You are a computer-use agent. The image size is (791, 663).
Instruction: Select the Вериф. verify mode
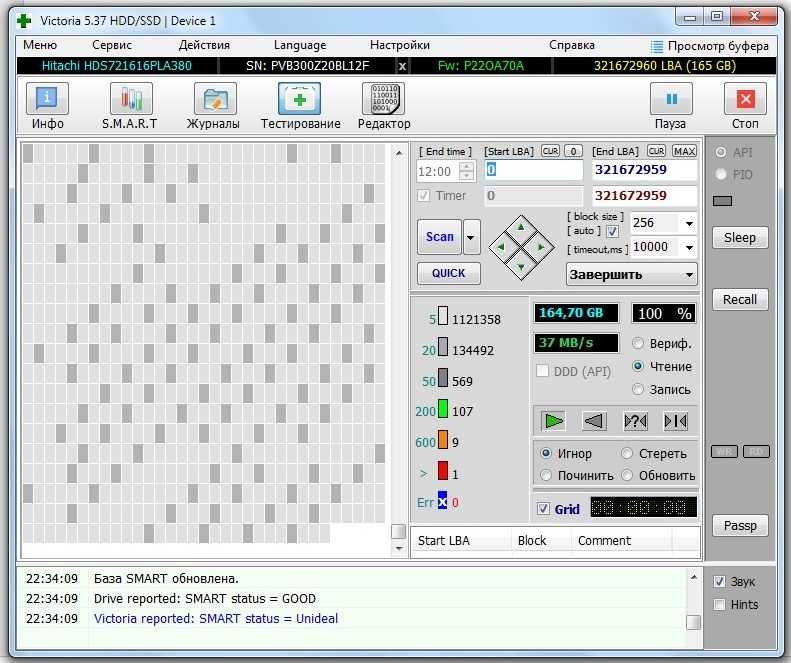[638, 343]
